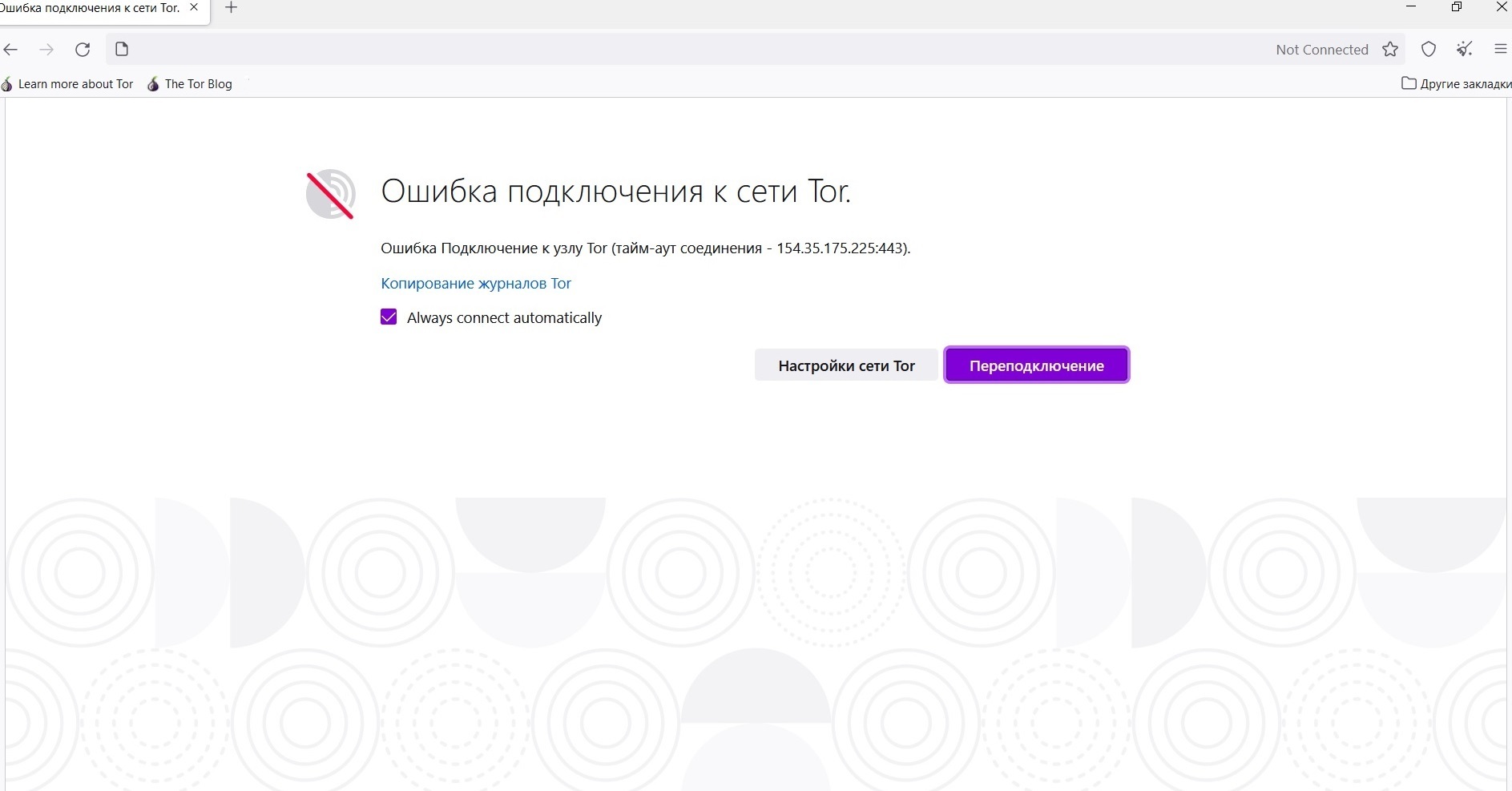The width and height of the screenshot is (1512, 791).
Task: Open Настройки сети Tor settings
Action: [x=846, y=365]
